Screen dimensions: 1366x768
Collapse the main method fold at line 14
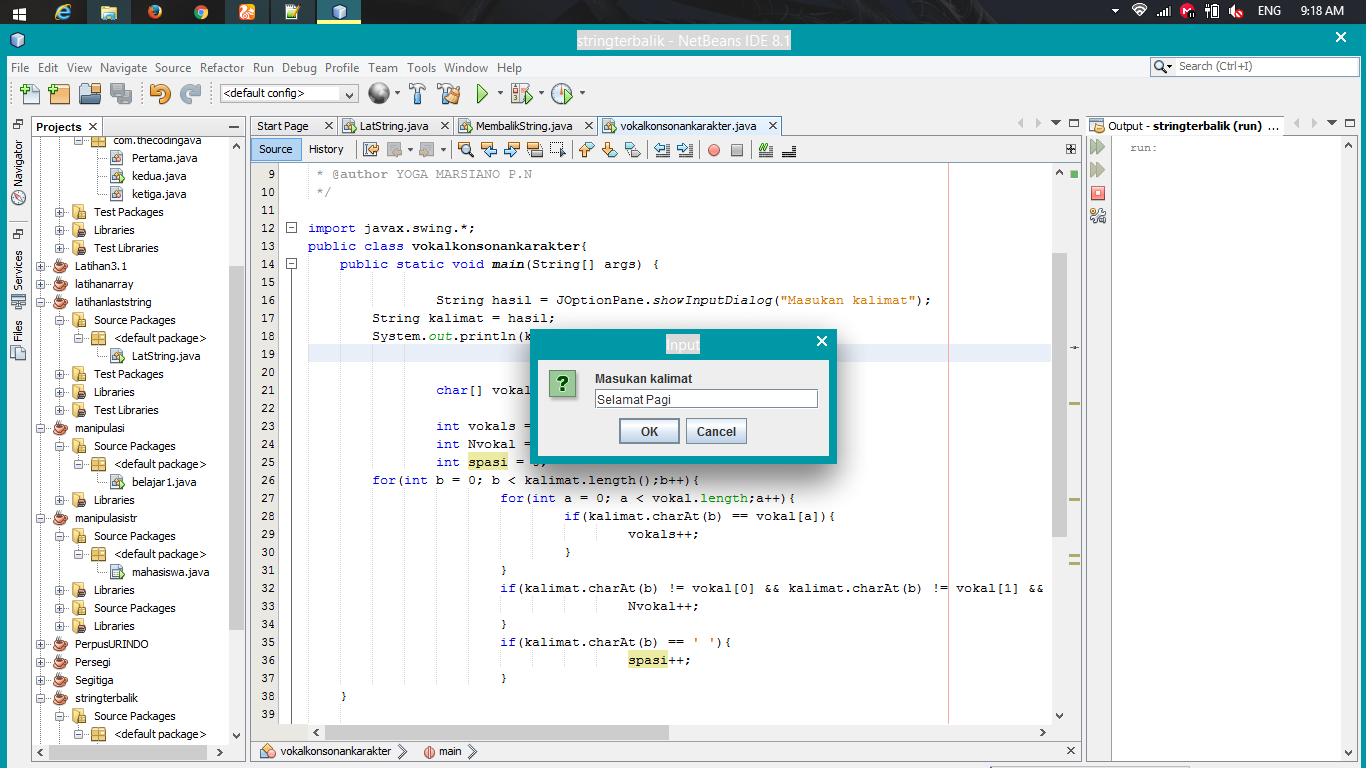pyautogui.click(x=291, y=264)
